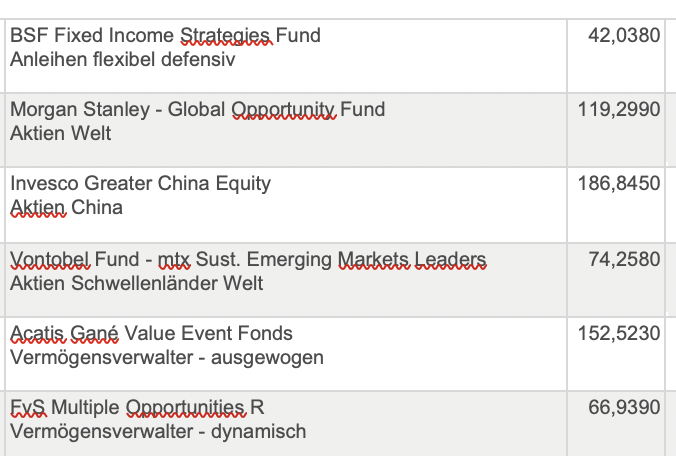Screen dimensions: 676x456
Task: Click the 152,5230 value cell
Action: pyautogui.click(x=619, y=334)
